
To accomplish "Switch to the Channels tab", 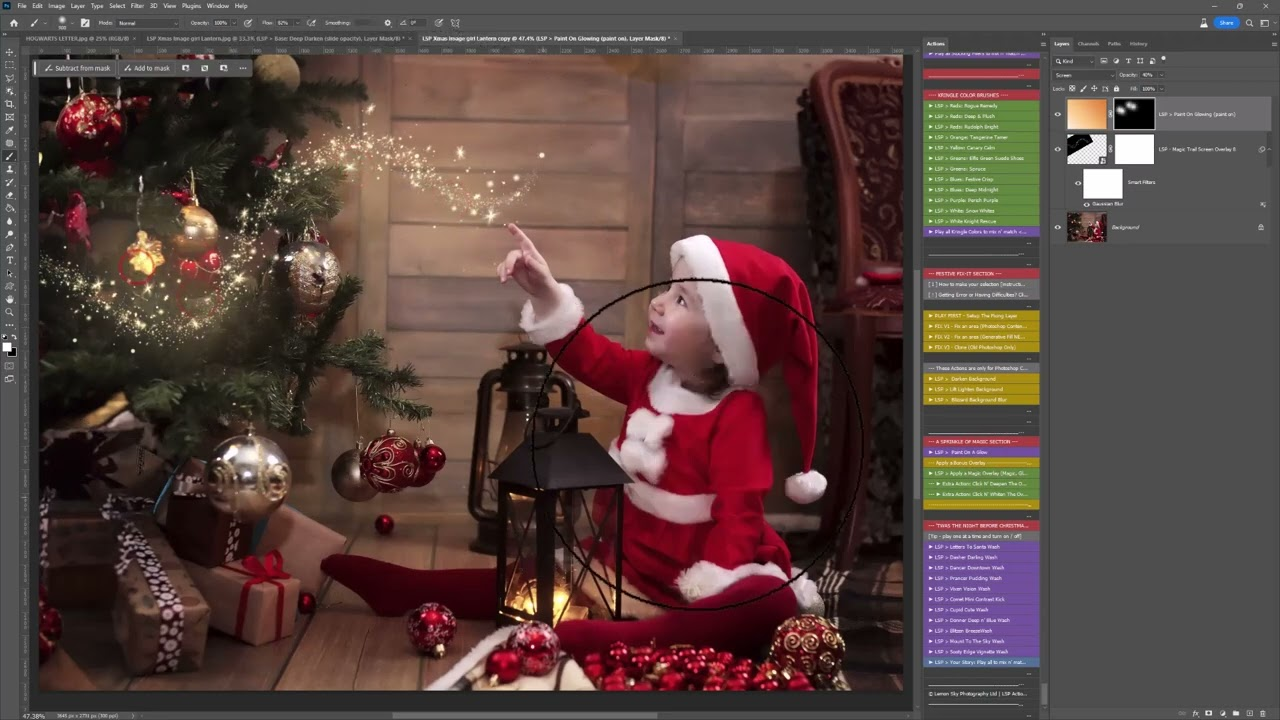I will [x=1088, y=44].
